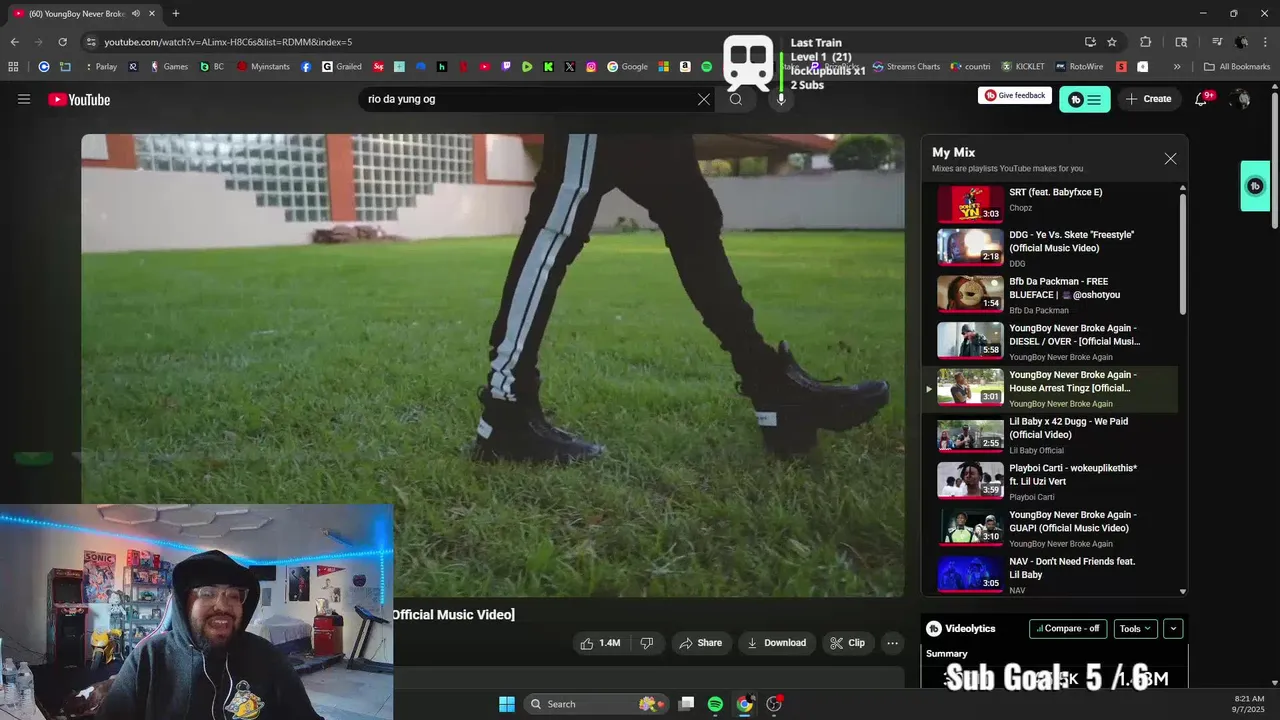The width and height of the screenshot is (1280, 720).
Task: Reload the page in Chrome
Action: click(x=62, y=42)
